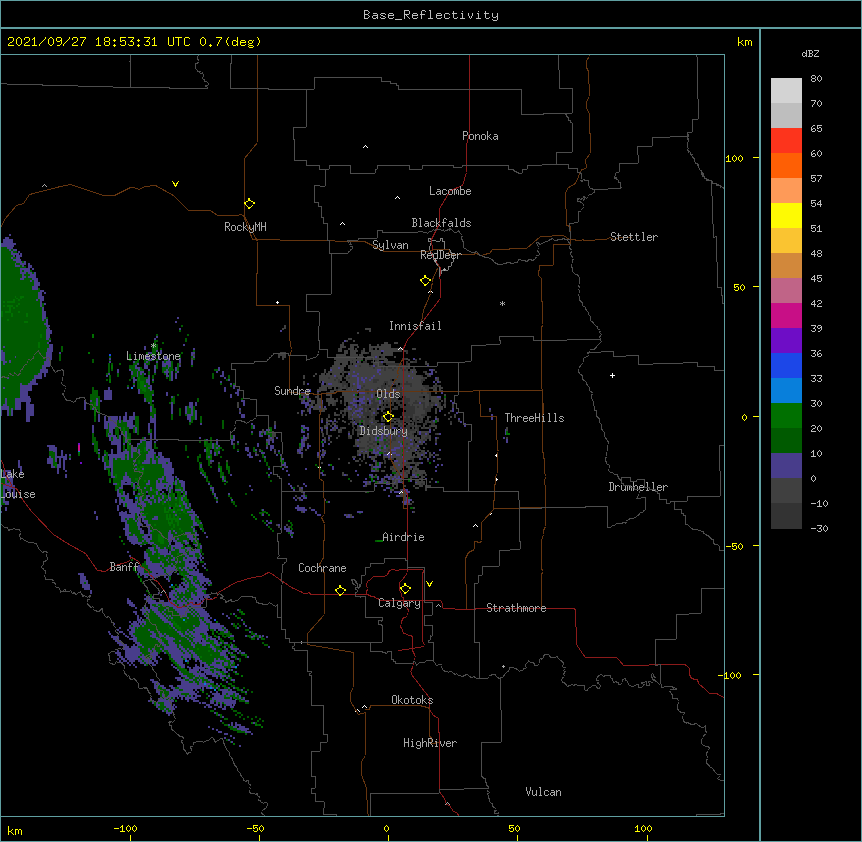This screenshot has width=862, height=842.
Task: Click the -30 value in the dBZ legend
Action: click(x=819, y=528)
